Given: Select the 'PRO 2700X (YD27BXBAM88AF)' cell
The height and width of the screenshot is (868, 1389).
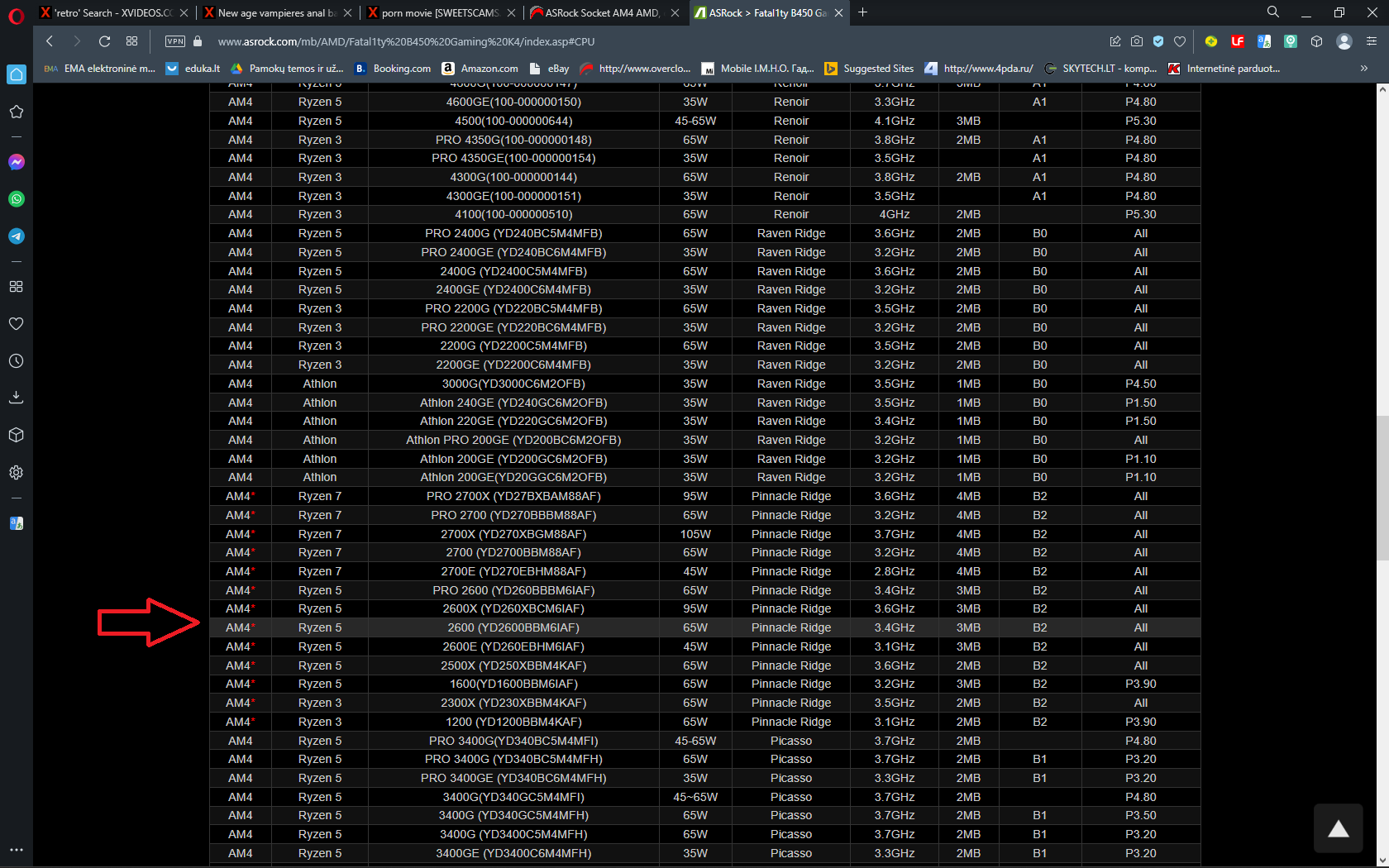Looking at the screenshot, I should [513, 496].
